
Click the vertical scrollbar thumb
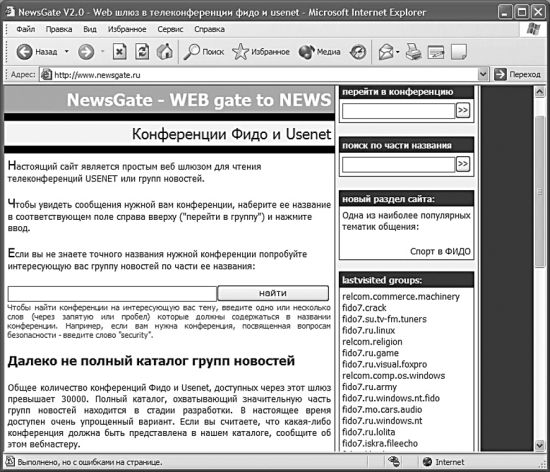point(540,191)
